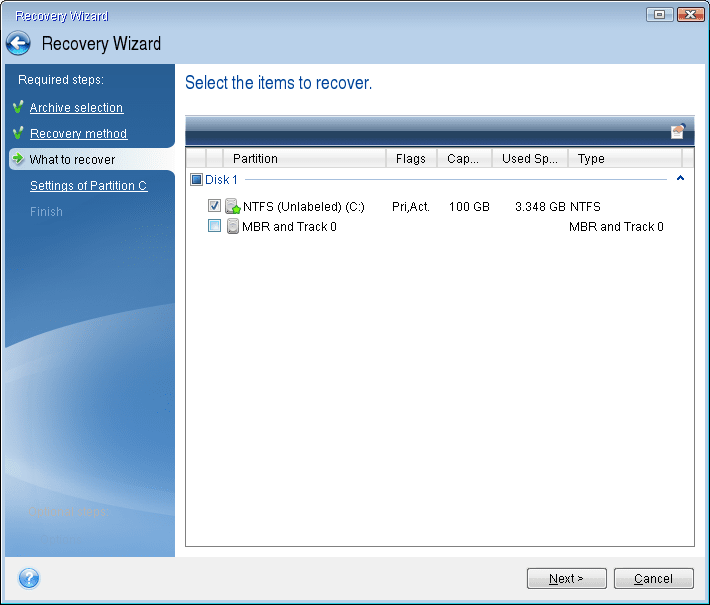710x605 pixels.
Task: Click the back arrow in the wizard header
Action: (18, 44)
